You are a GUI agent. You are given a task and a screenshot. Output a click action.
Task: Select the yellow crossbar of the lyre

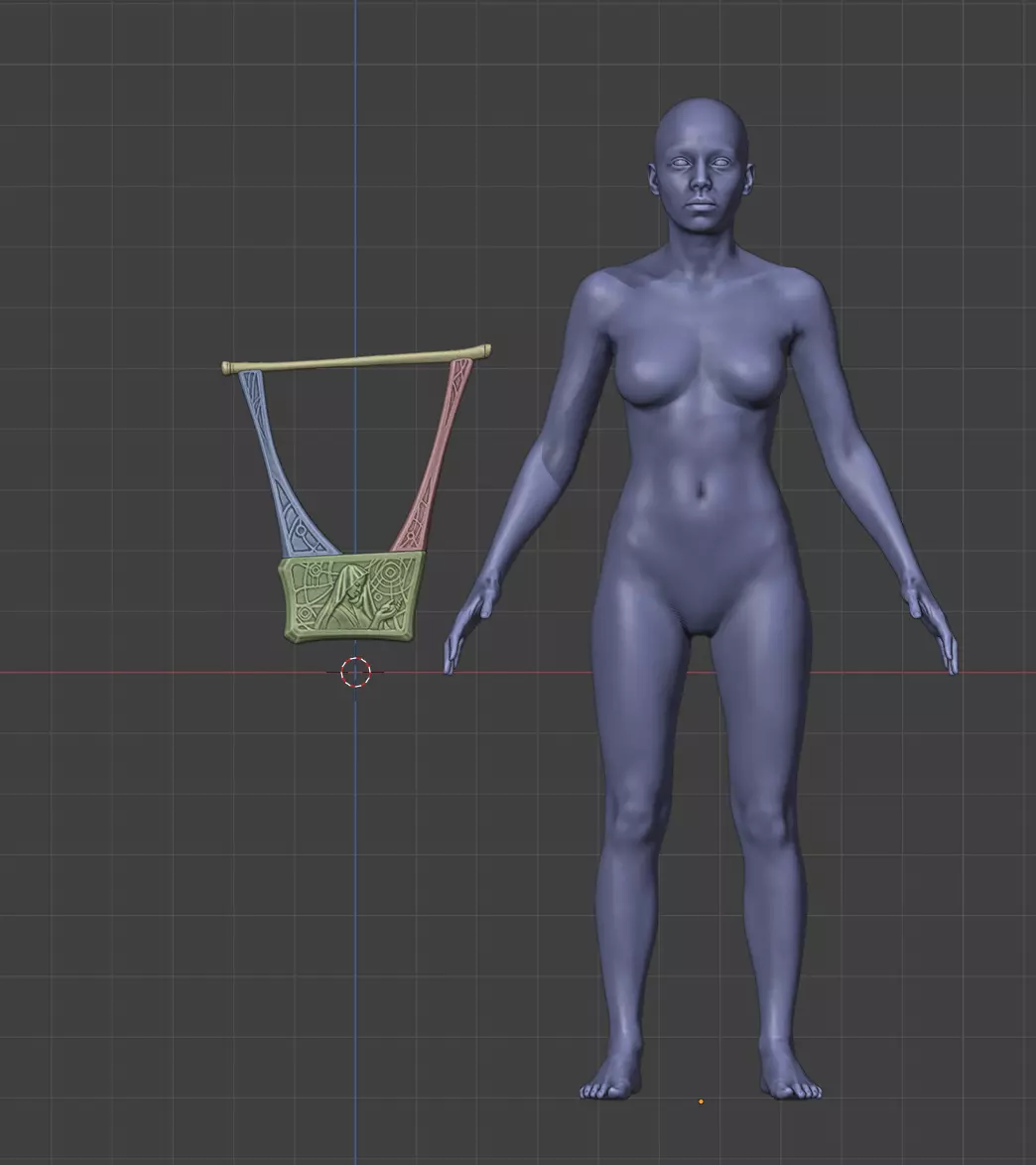[356, 360]
